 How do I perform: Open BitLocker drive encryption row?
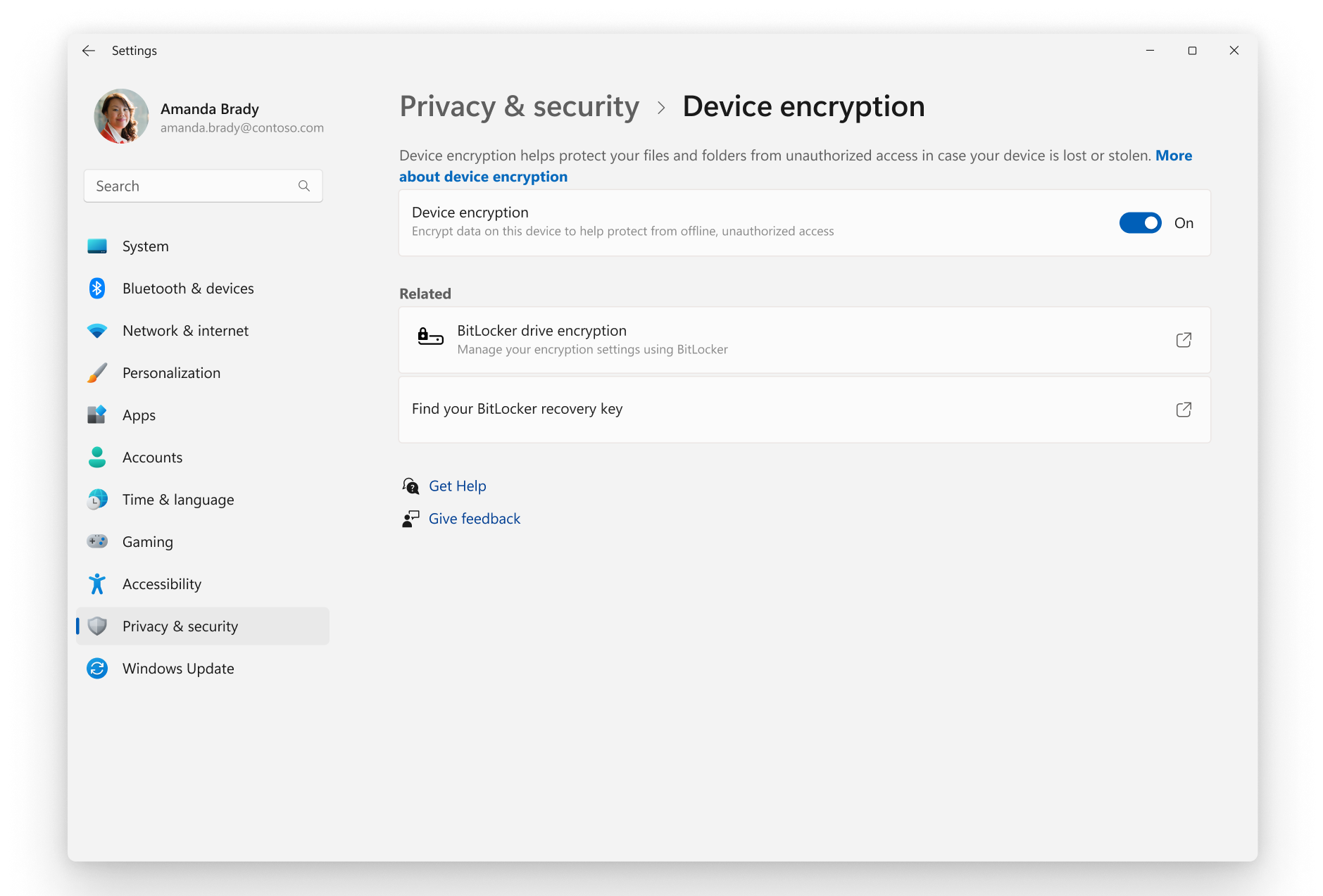[805, 340]
